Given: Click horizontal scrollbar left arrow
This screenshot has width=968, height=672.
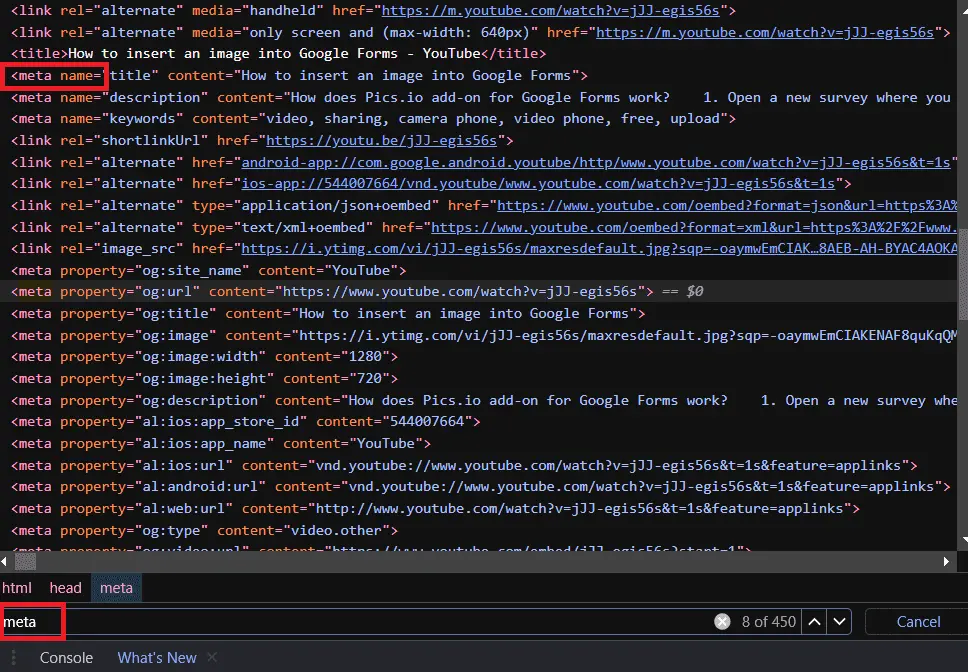Looking at the screenshot, I should pos(4,562).
